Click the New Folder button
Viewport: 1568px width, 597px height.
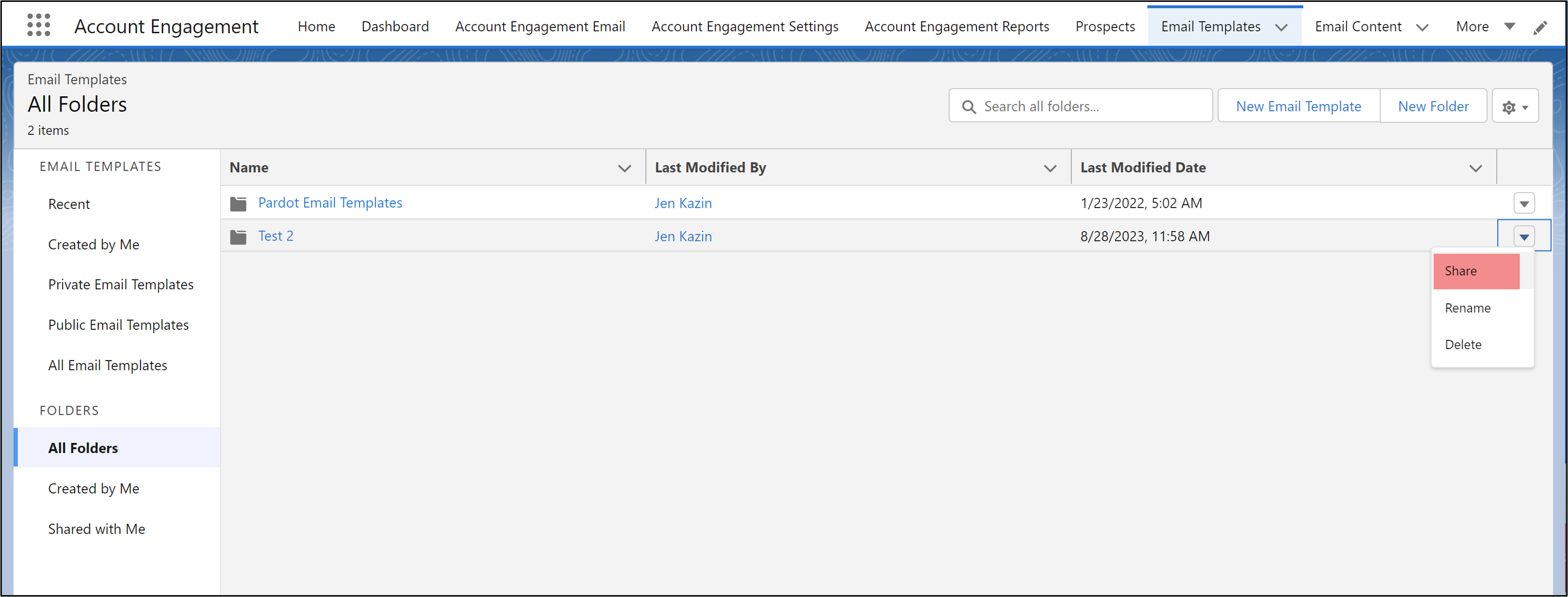pyautogui.click(x=1433, y=107)
